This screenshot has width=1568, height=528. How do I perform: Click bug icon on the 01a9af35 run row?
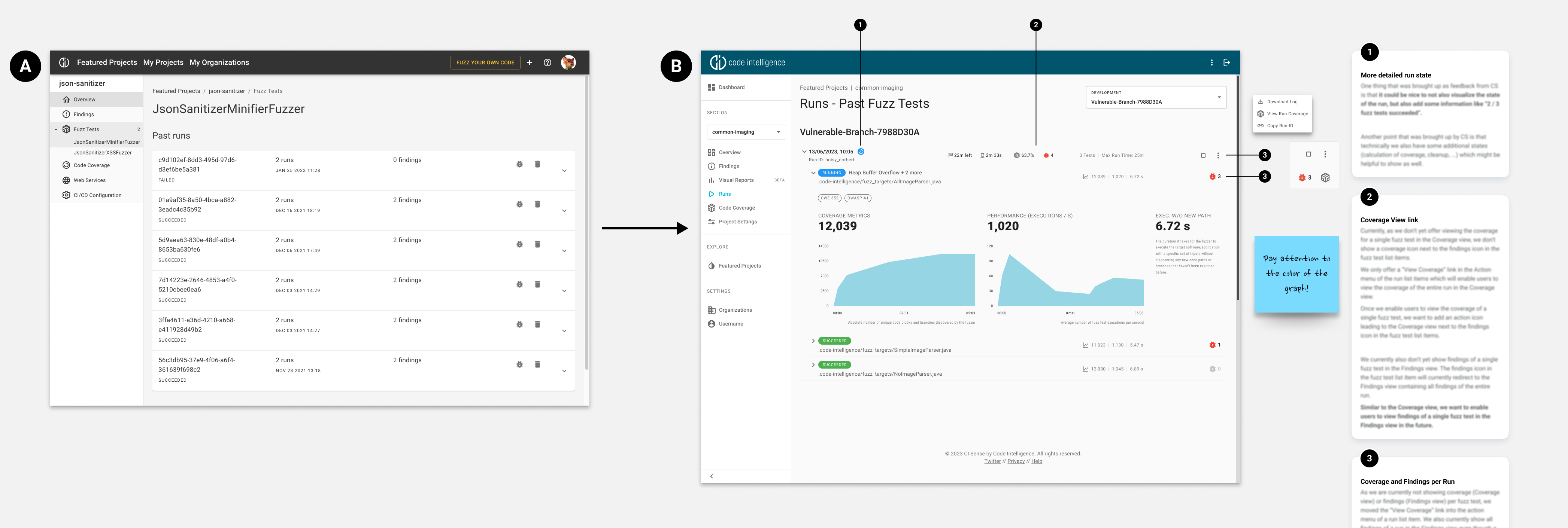pyautogui.click(x=519, y=204)
